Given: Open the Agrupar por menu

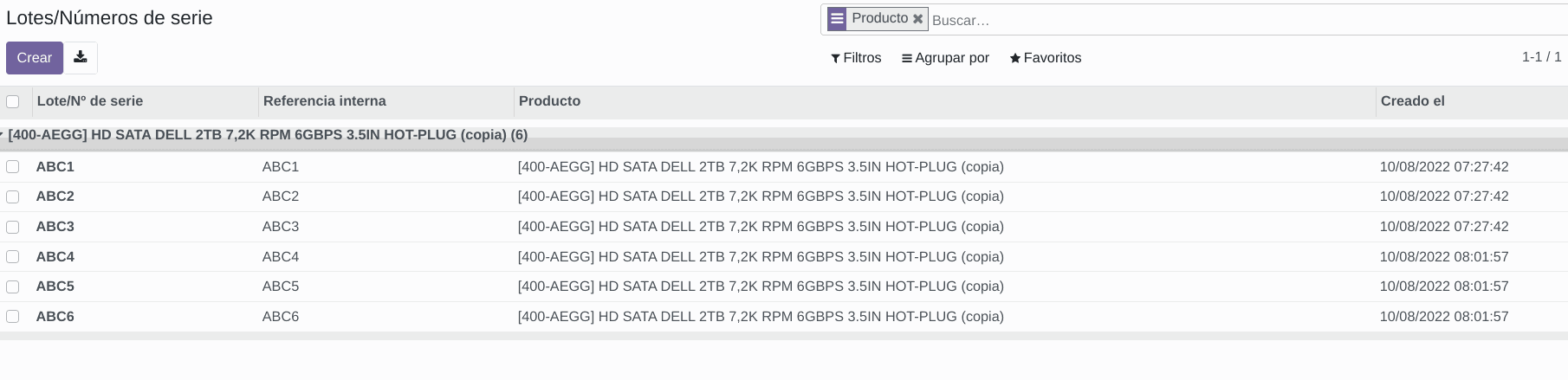Looking at the screenshot, I should tap(945, 58).
